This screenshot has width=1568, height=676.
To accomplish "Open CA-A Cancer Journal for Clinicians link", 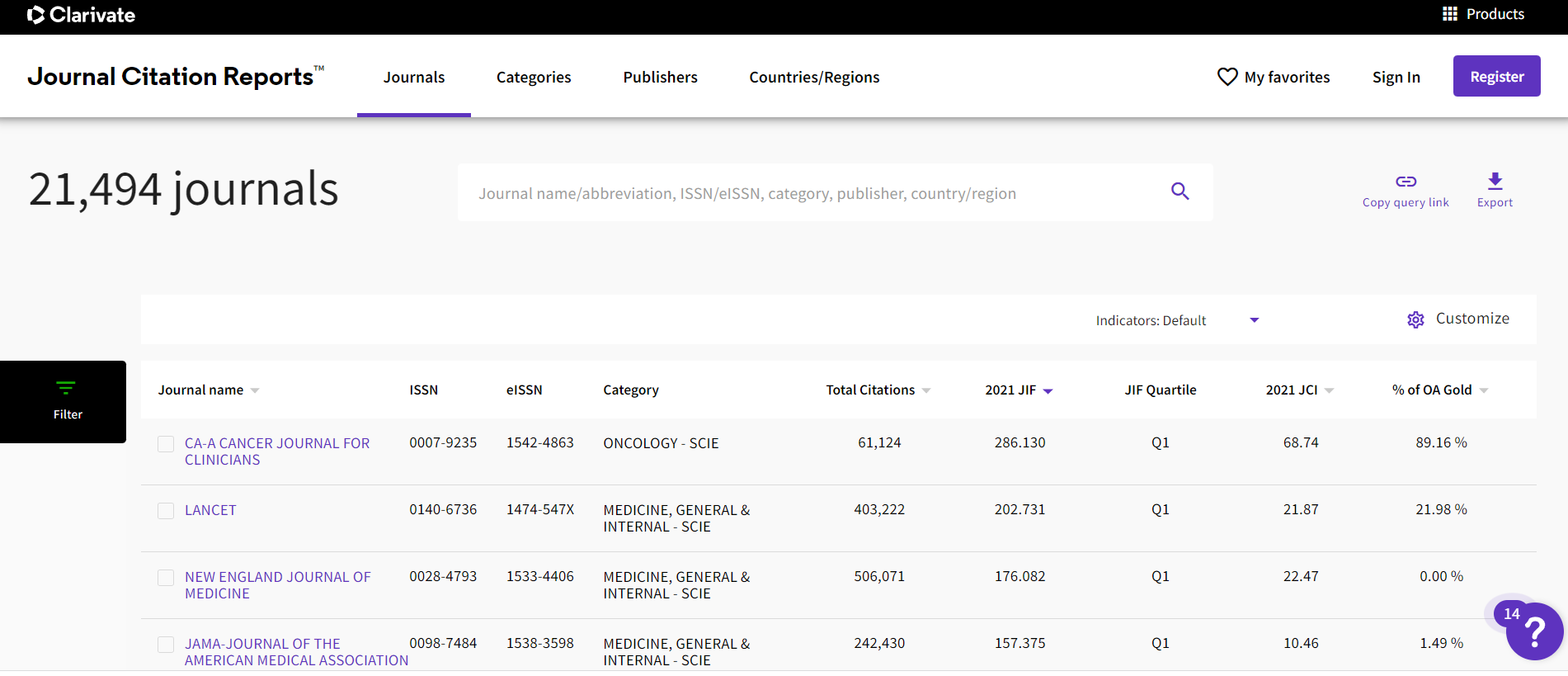I will [277, 451].
